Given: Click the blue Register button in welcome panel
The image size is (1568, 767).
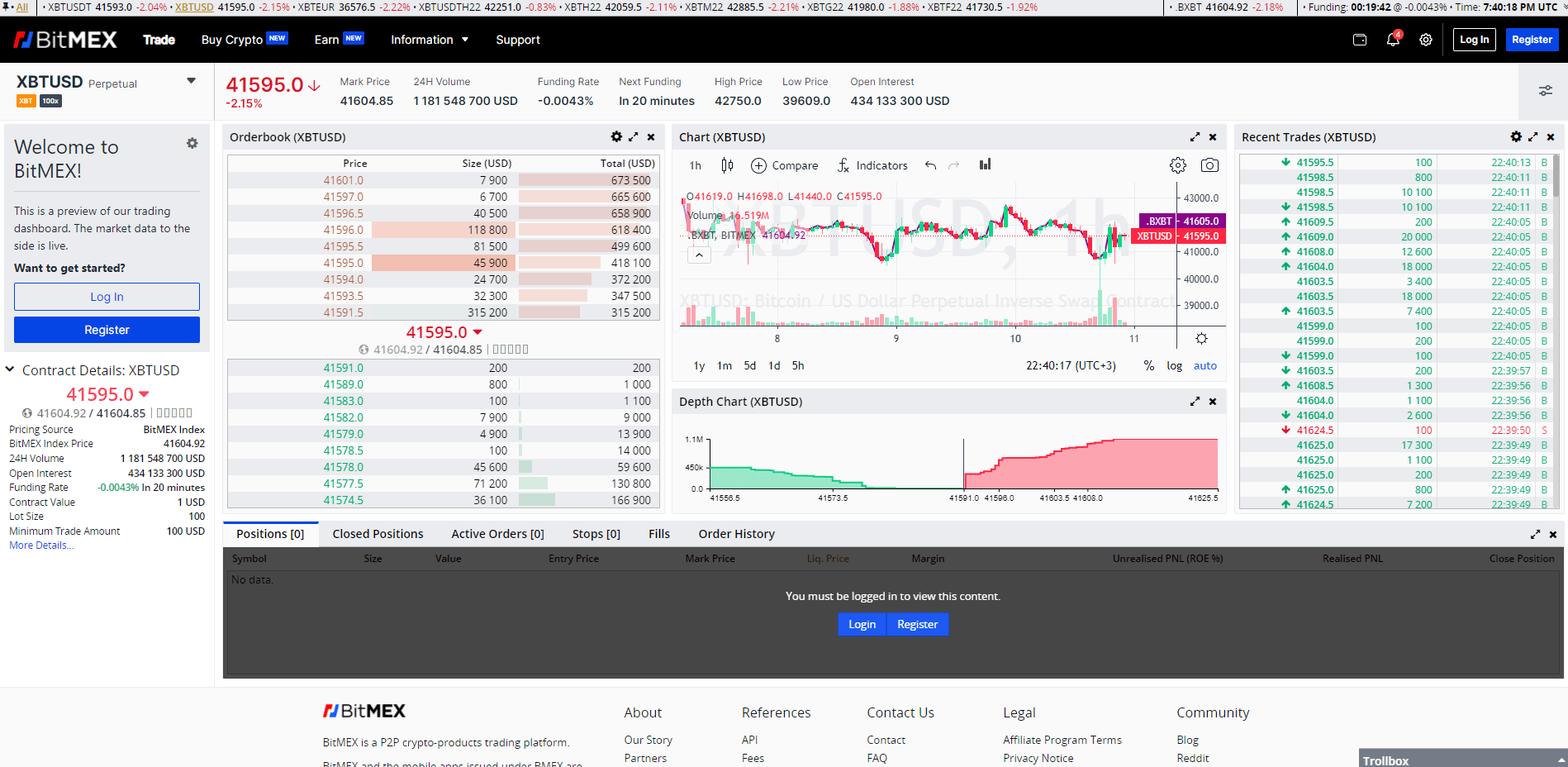Looking at the screenshot, I should coord(107,330).
